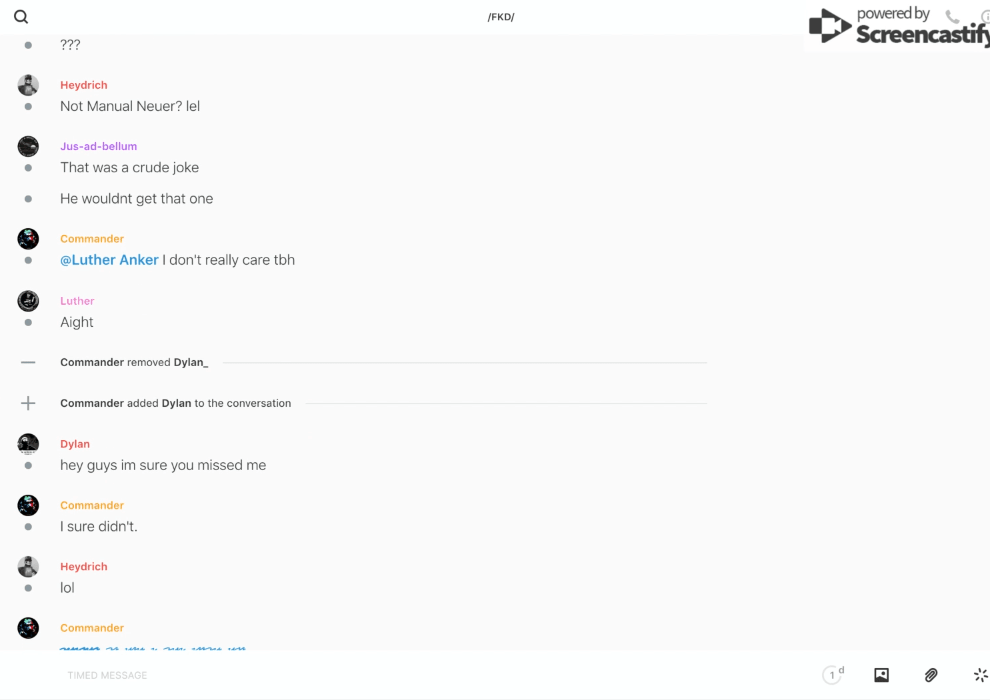Attach a file using the paperclip icon
Screen dimensions: 990x700
931,675
